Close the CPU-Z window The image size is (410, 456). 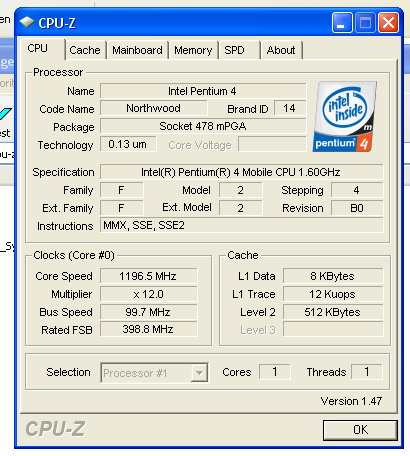389,23
